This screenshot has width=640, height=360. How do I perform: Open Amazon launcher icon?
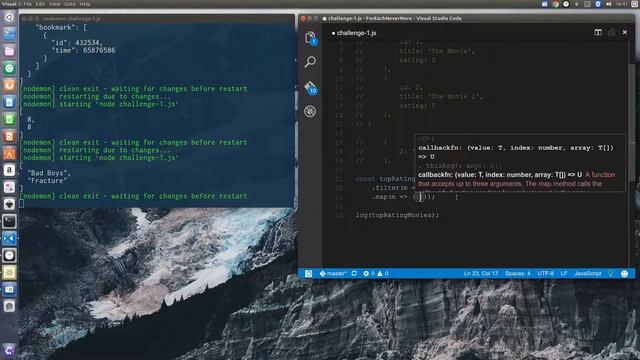pyautogui.click(x=9, y=170)
